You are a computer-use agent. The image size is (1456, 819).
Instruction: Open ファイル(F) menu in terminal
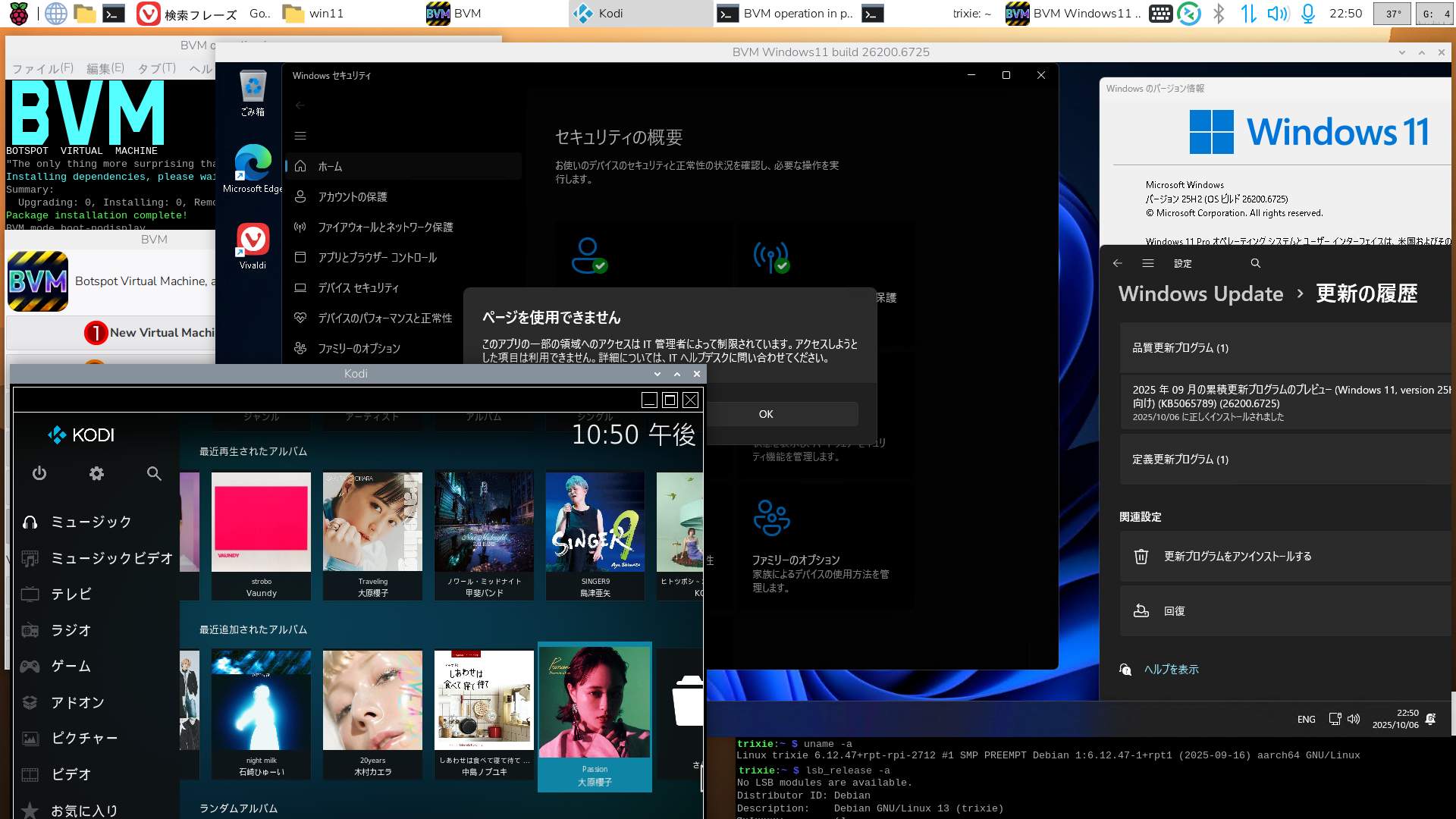[x=42, y=68]
